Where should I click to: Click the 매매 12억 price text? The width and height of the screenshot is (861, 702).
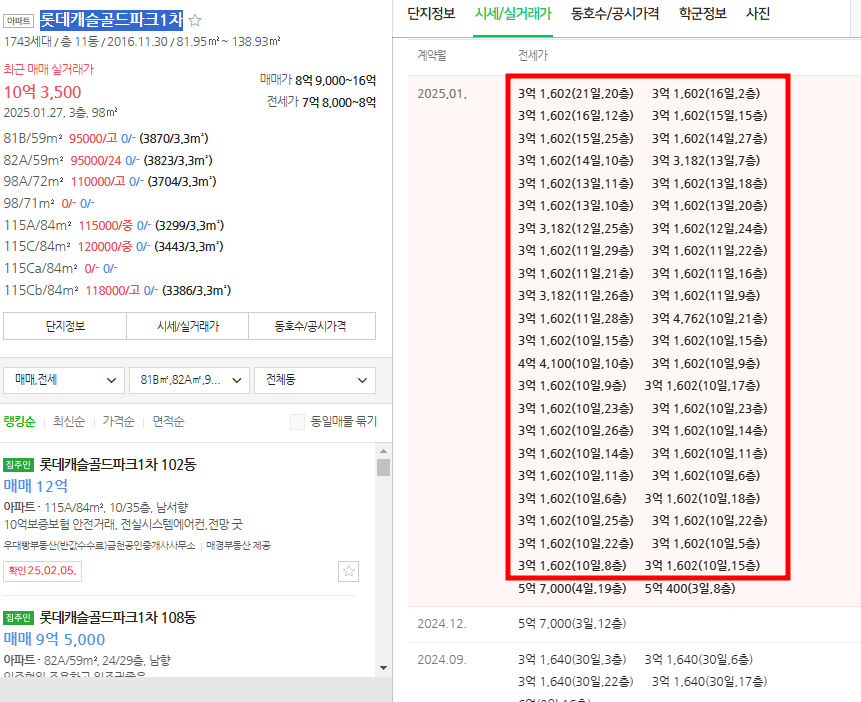click(x=36, y=486)
